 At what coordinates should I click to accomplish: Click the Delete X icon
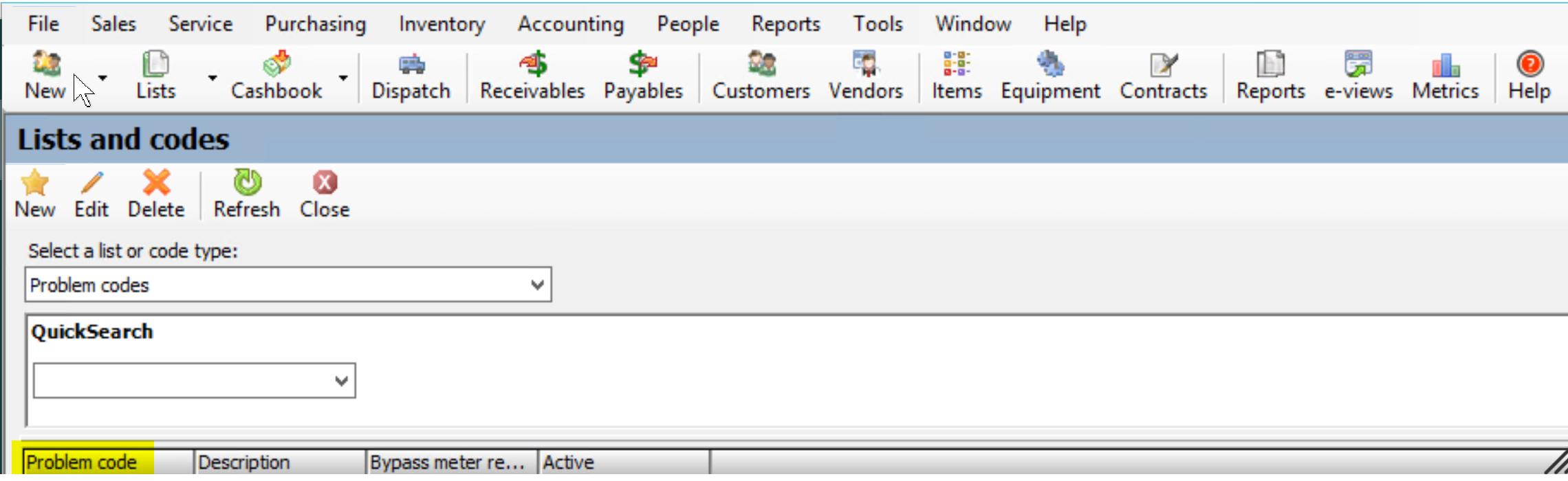click(156, 194)
